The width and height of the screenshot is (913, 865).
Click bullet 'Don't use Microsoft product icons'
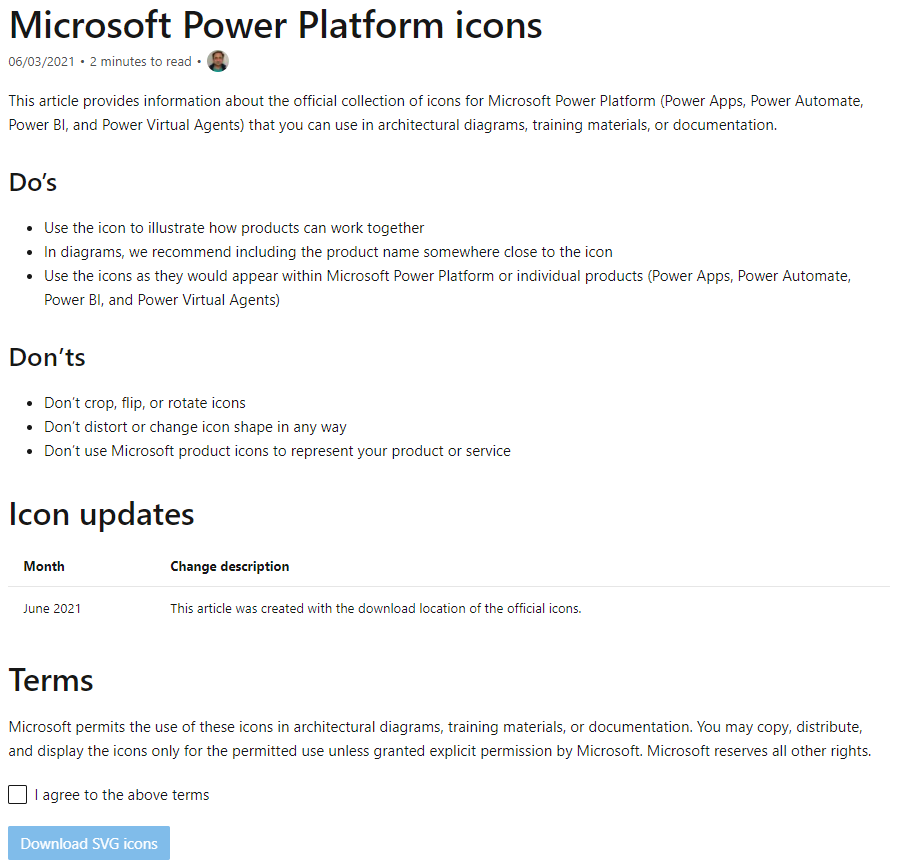[277, 451]
